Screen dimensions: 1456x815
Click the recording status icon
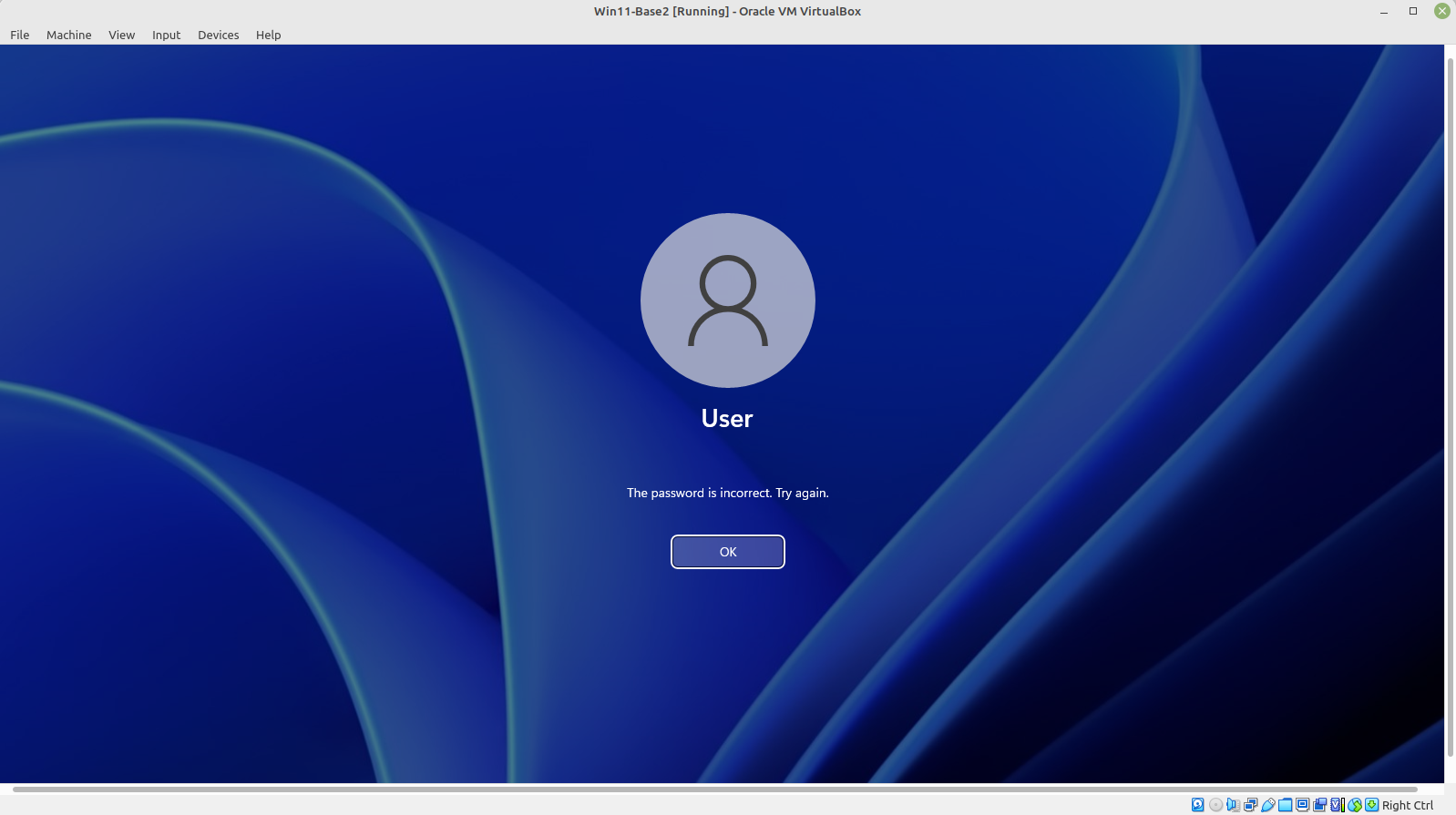(1319, 805)
